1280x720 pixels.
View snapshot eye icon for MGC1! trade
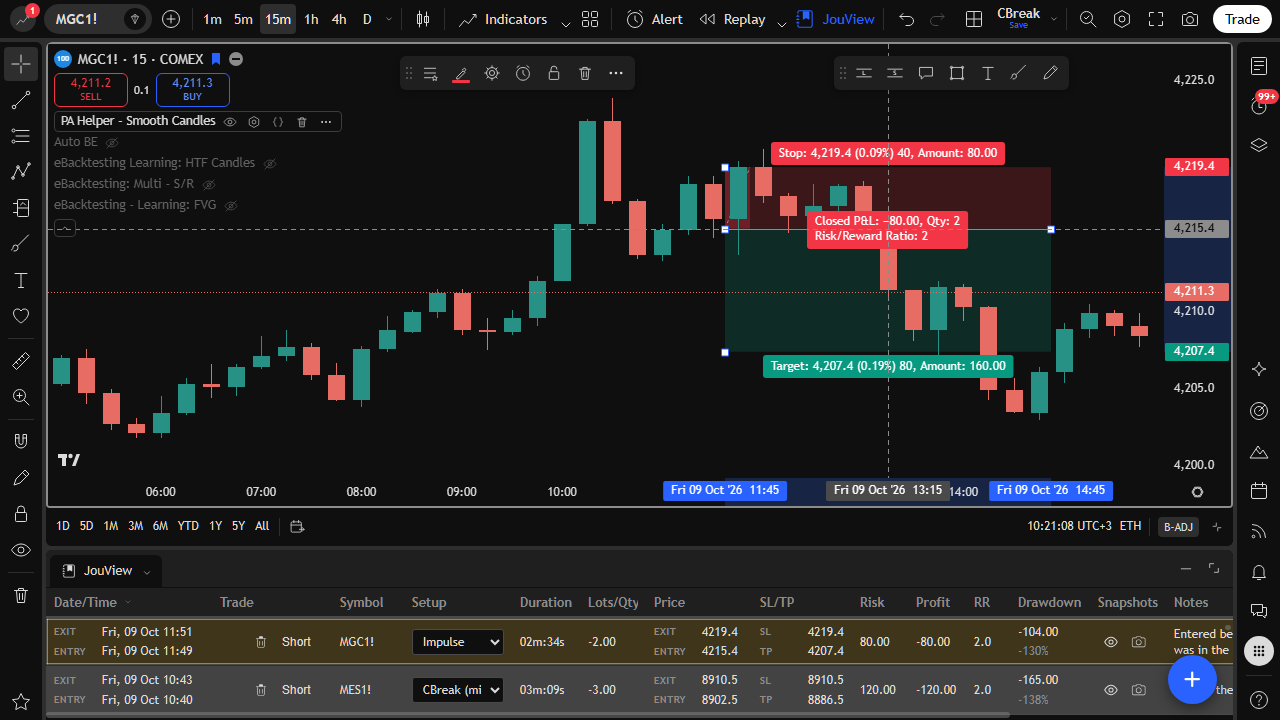[x=1110, y=642]
